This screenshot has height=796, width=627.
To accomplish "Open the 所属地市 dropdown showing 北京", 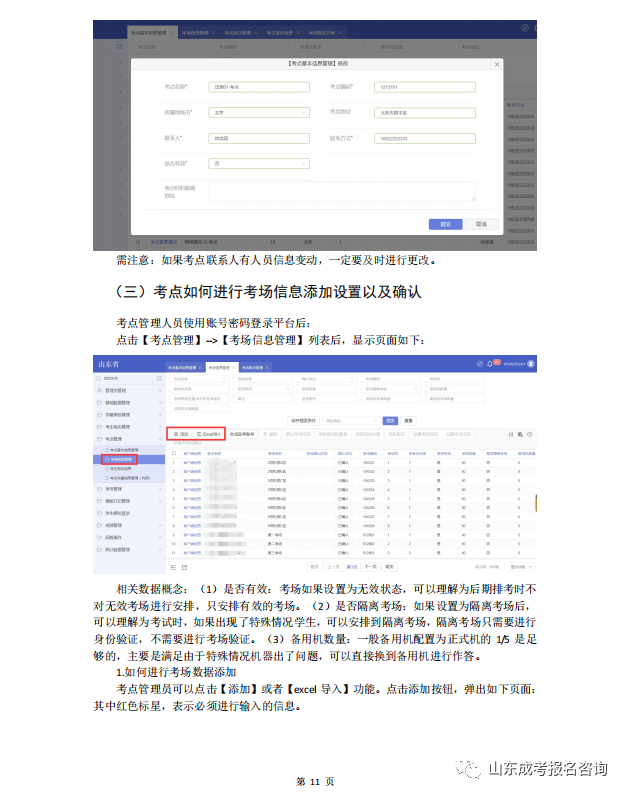I will point(259,113).
